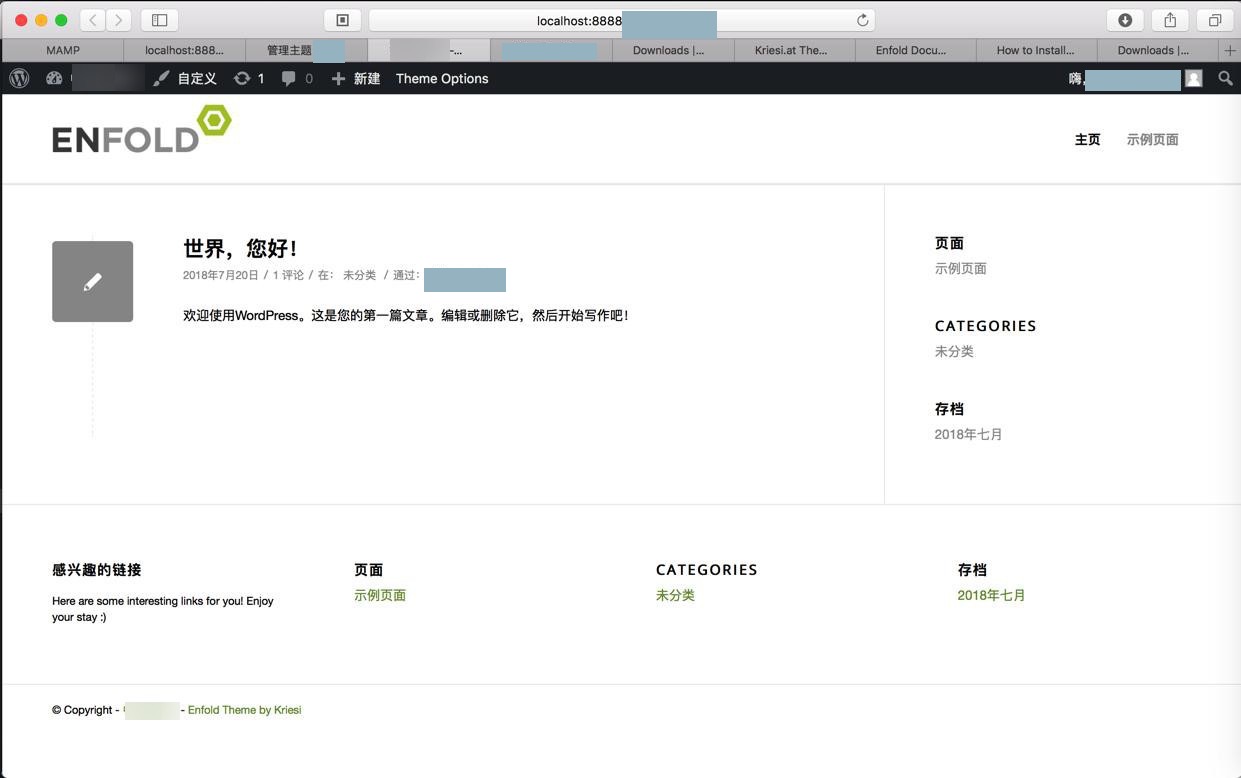Open the Share button in Safari toolbar

pos(1170,20)
